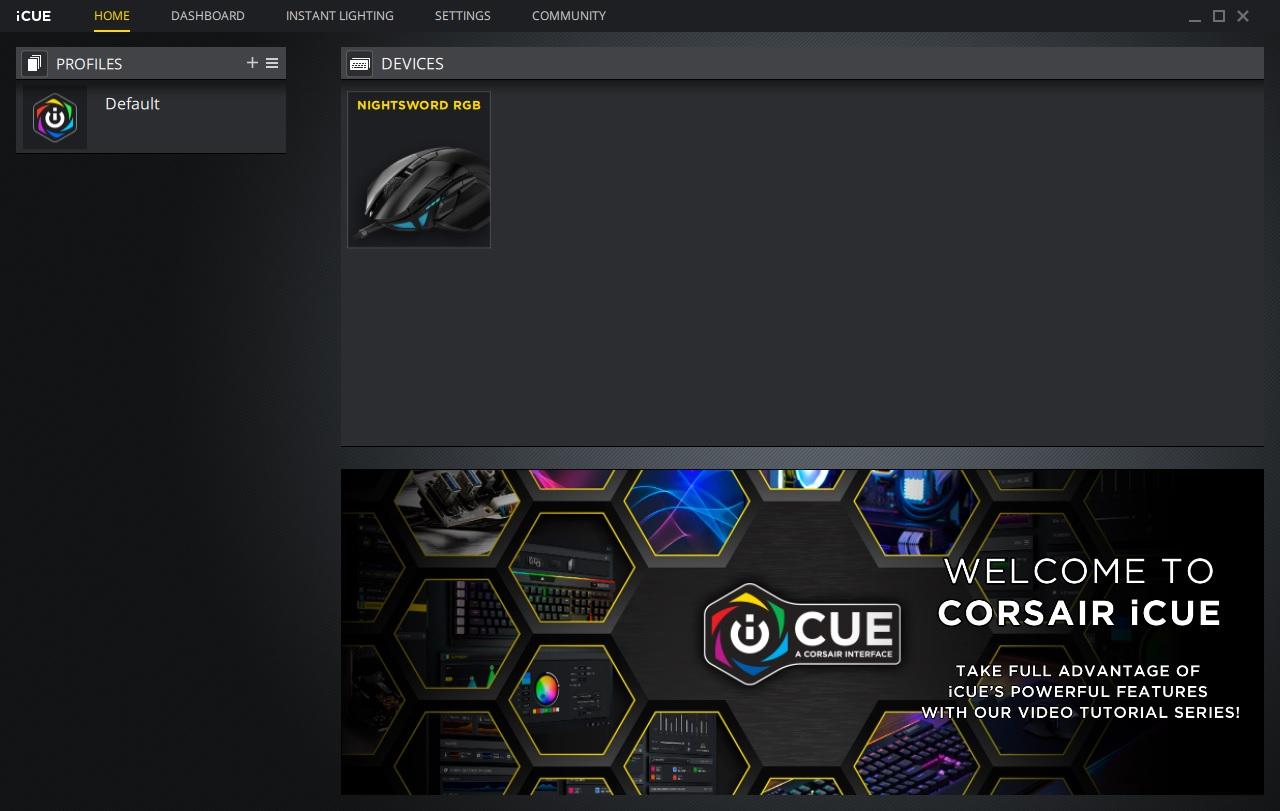Click the iCUE logo in title bar

pyautogui.click(x=34, y=16)
